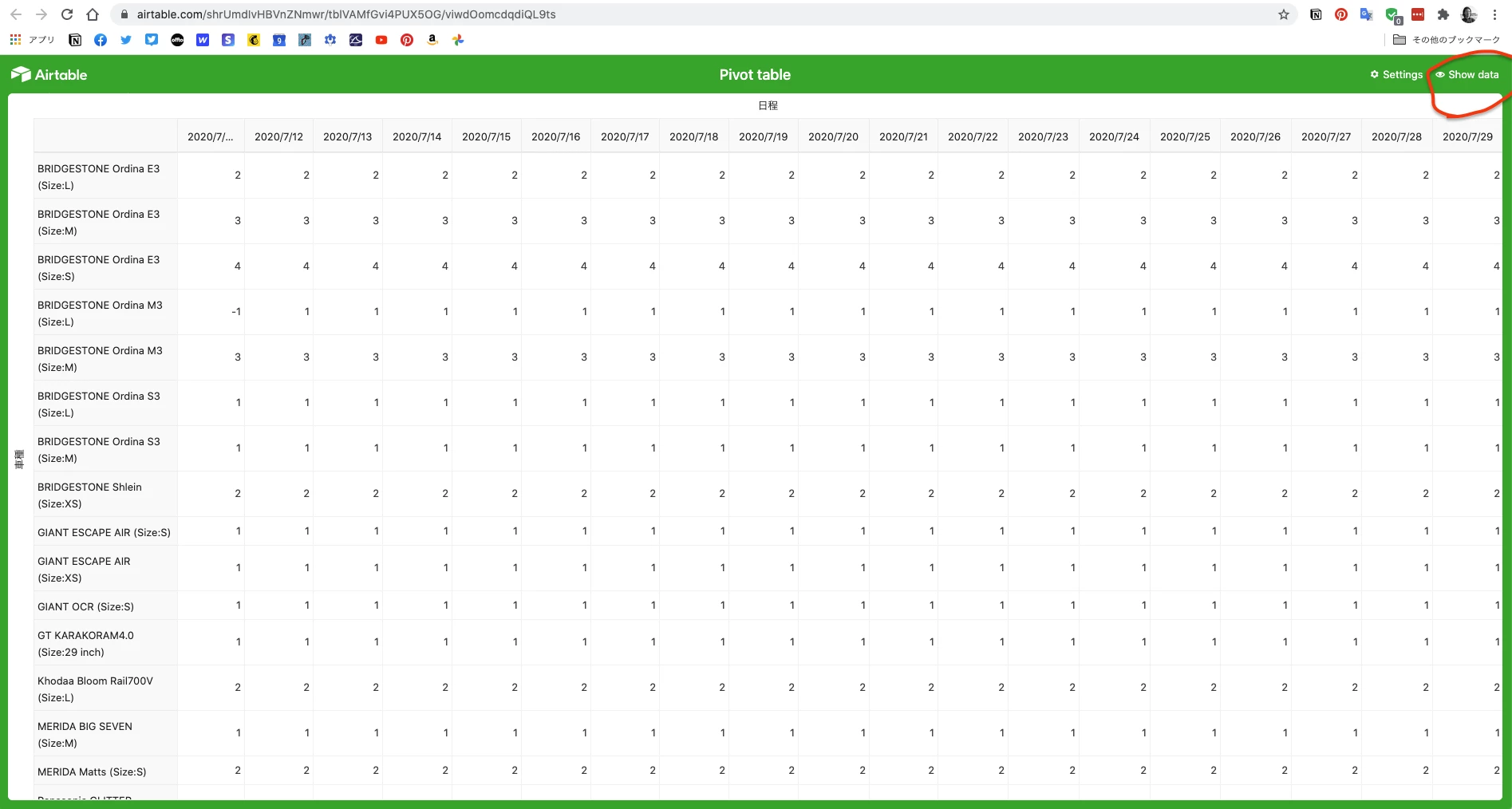
Task: Select row BRIDGESTONE Ordina M3 (Size:M)
Action: (x=105, y=358)
